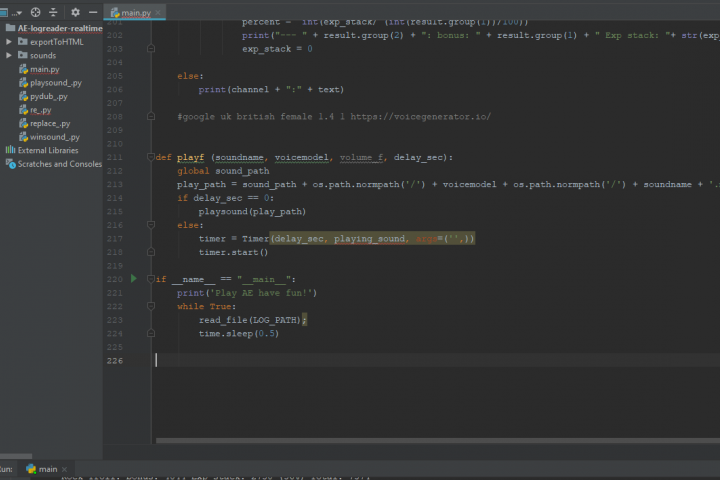Screen dimensions: 720x480
Task: Click line number 211 in the gutter
Action: [115, 157]
